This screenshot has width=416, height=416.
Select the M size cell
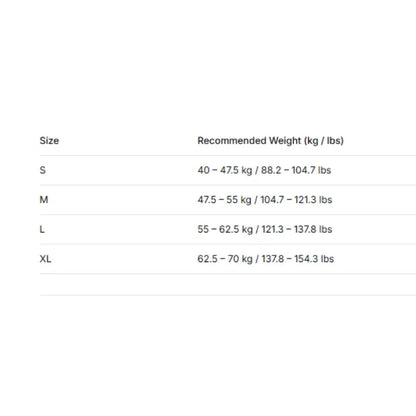point(44,200)
